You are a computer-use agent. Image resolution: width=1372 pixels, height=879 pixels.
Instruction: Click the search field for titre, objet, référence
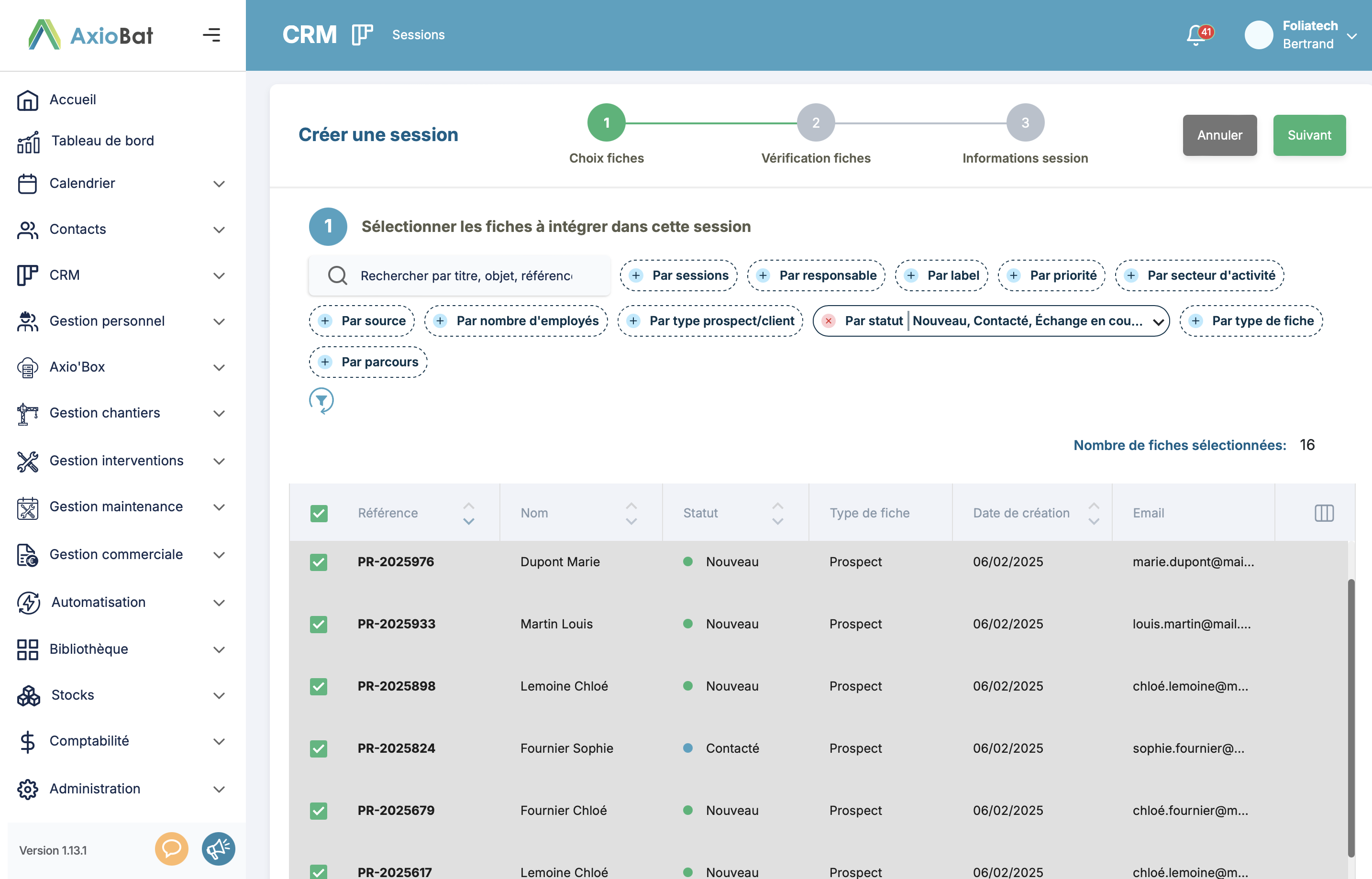(x=466, y=275)
